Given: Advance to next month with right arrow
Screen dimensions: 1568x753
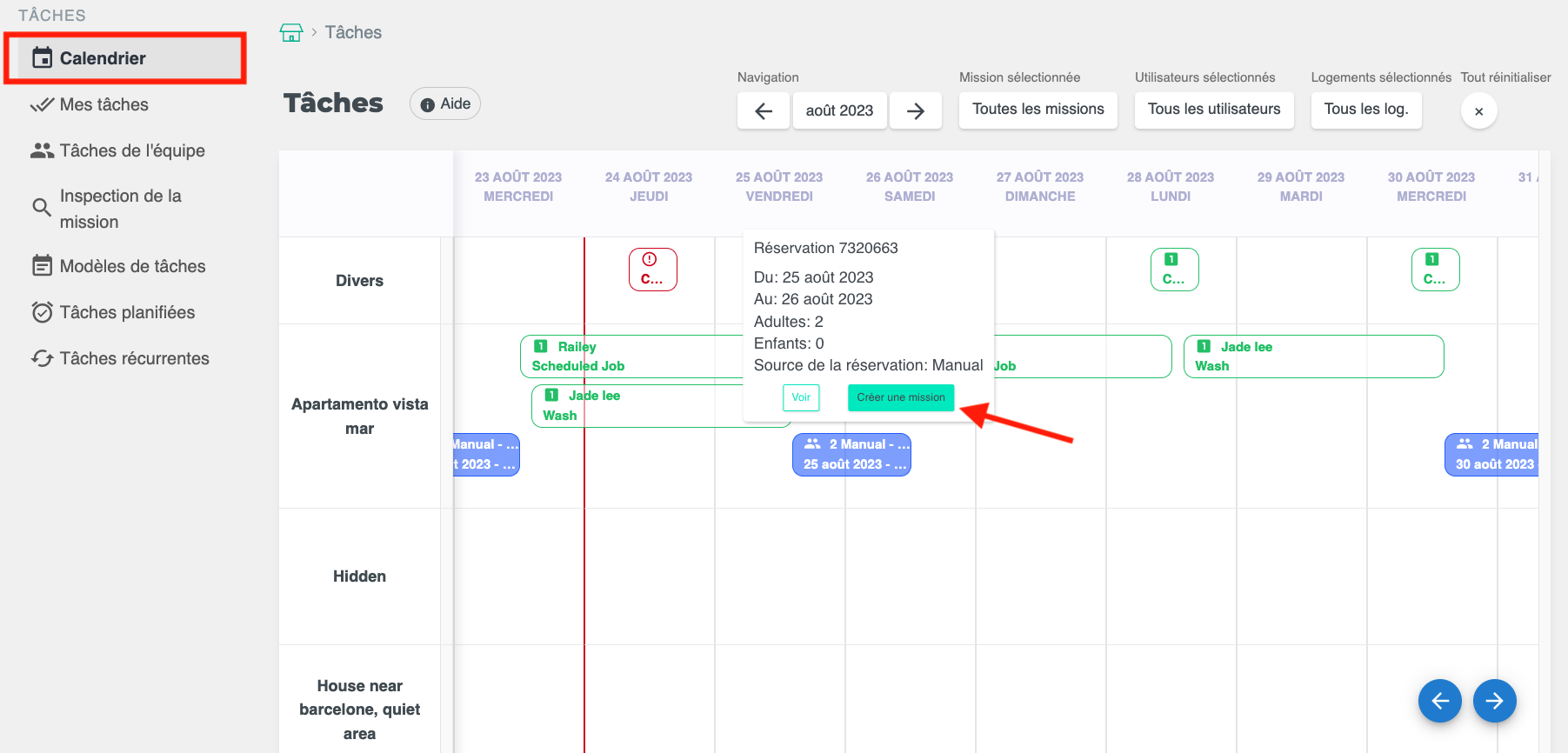Looking at the screenshot, I should coord(915,110).
